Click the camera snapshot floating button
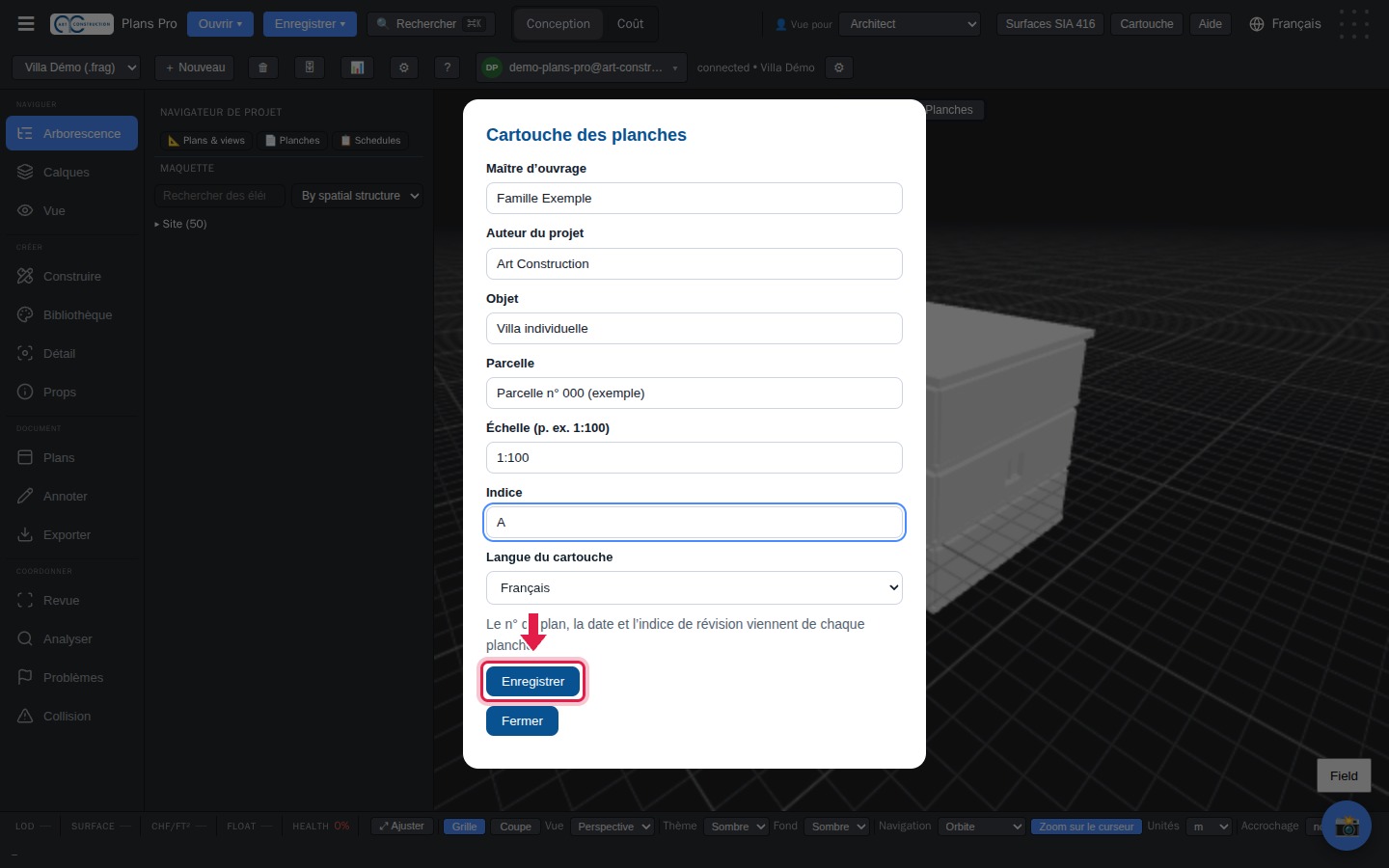Image resolution: width=1389 pixels, height=868 pixels. click(1347, 826)
